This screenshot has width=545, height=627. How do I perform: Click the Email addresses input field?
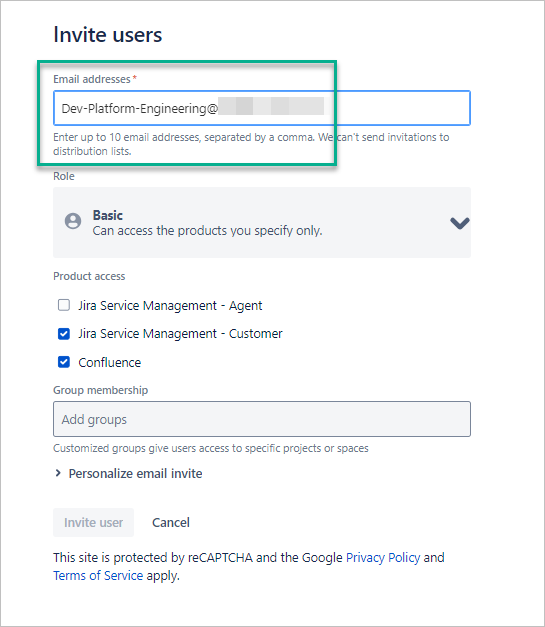point(262,108)
